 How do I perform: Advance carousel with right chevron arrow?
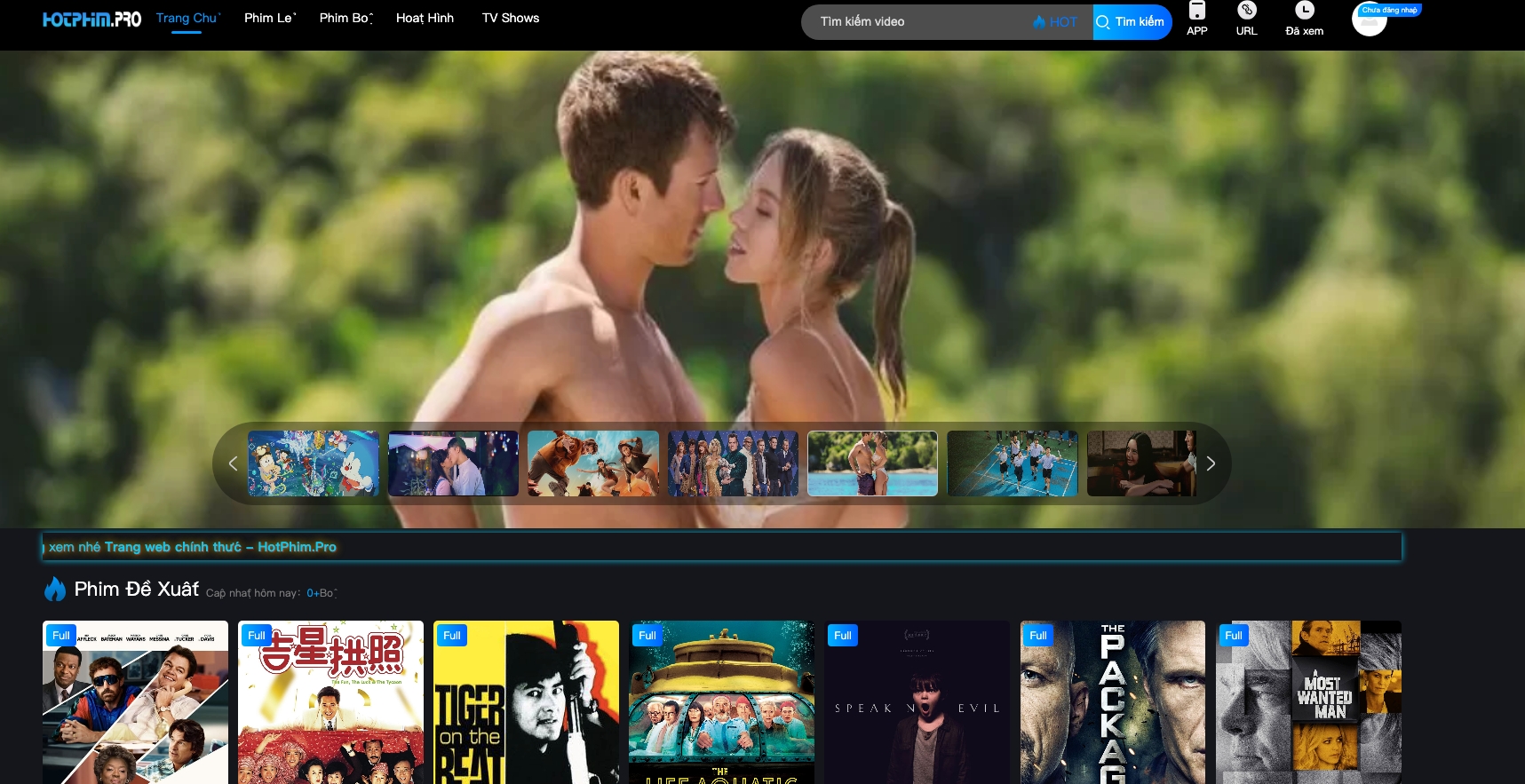[1211, 463]
